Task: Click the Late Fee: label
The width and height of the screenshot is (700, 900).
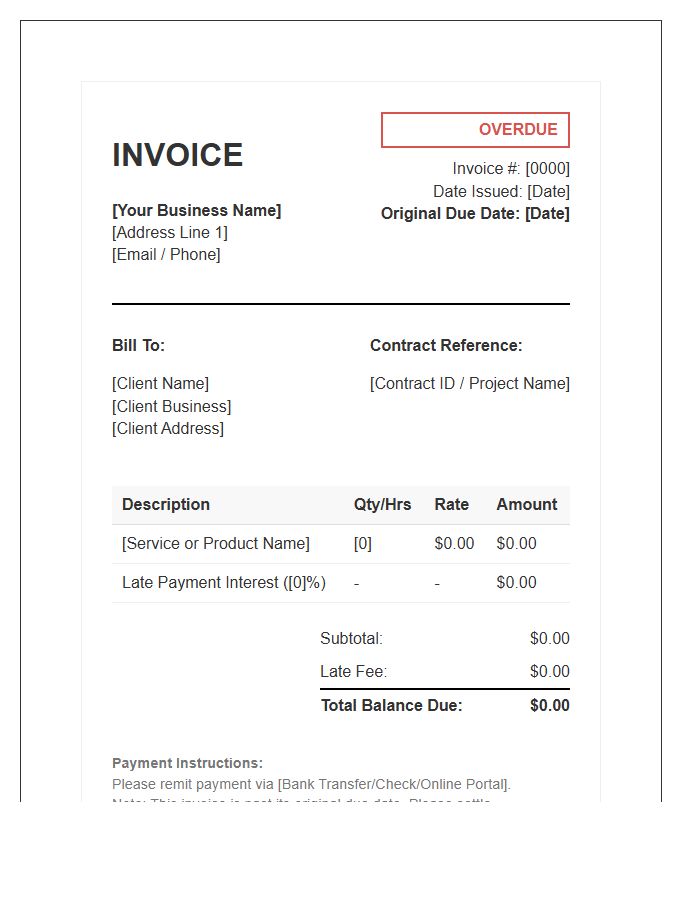Action: [353, 672]
